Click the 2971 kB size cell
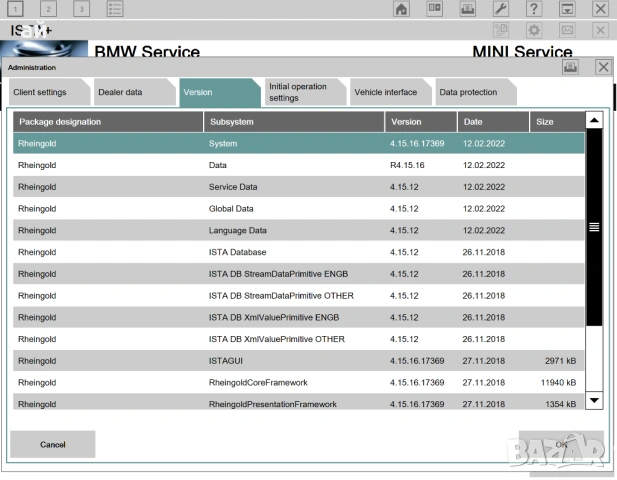 [560, 361]
